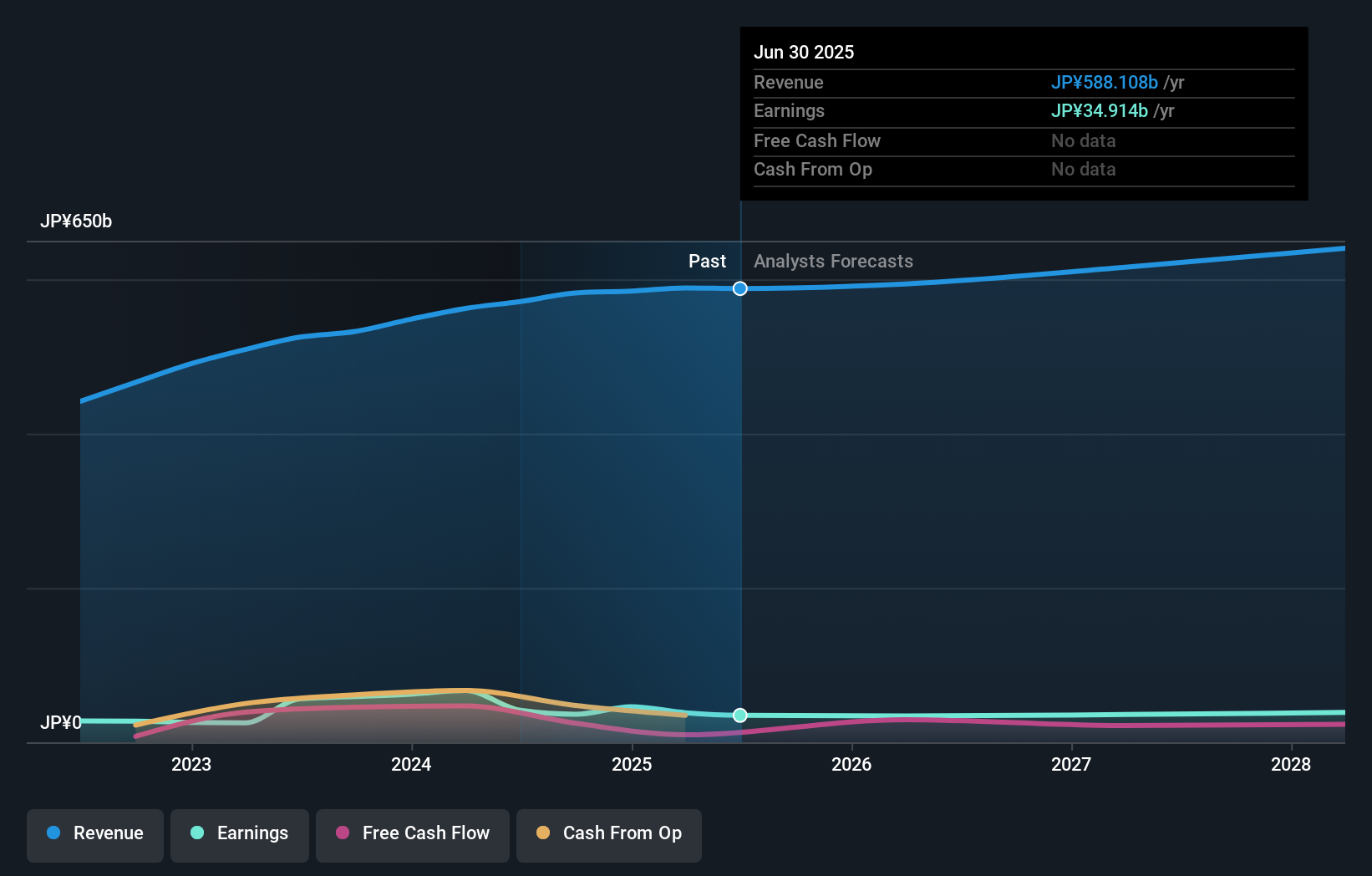The image size is (1372, 876).
Task: Toggle the Free Cash Flow legend button
Action: [413, 835]
